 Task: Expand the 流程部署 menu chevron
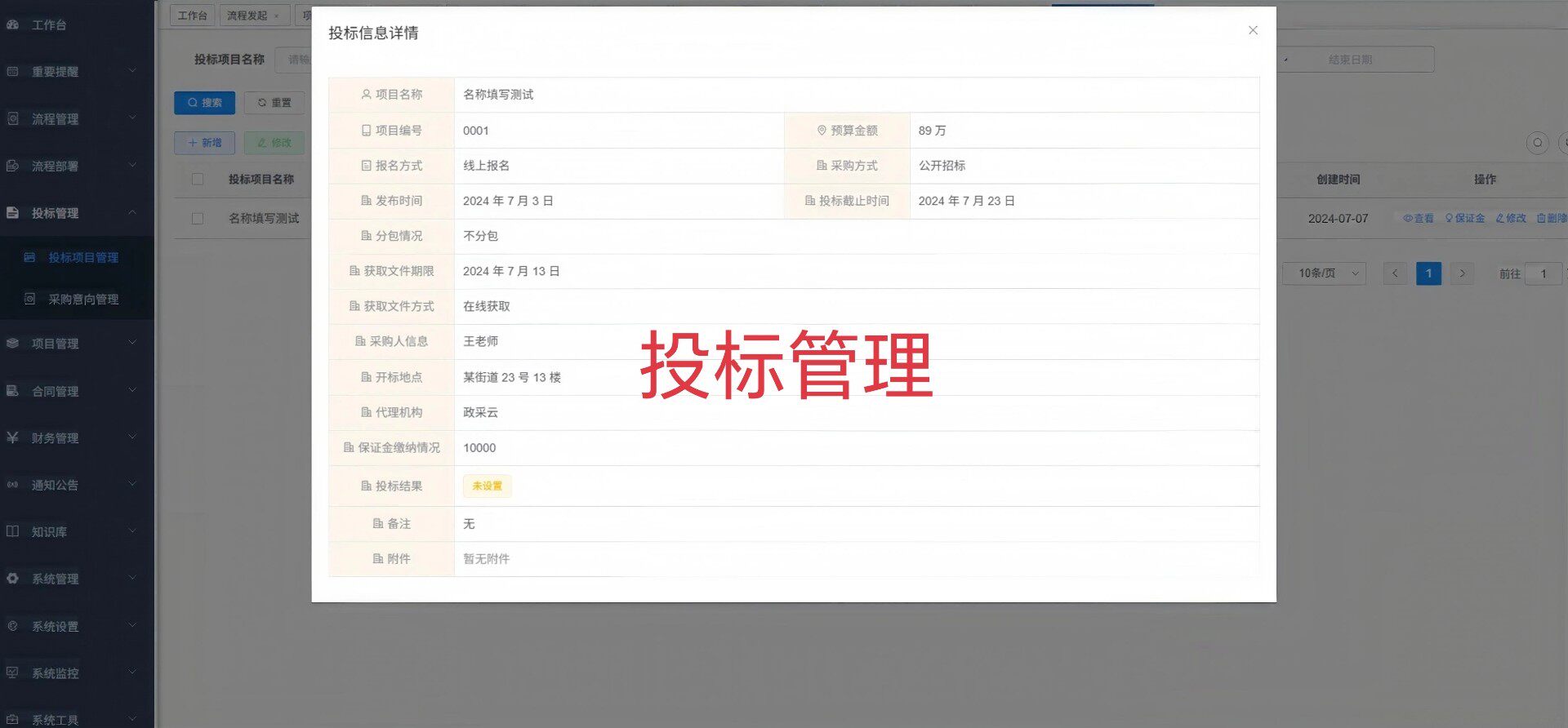coord(132,165)
